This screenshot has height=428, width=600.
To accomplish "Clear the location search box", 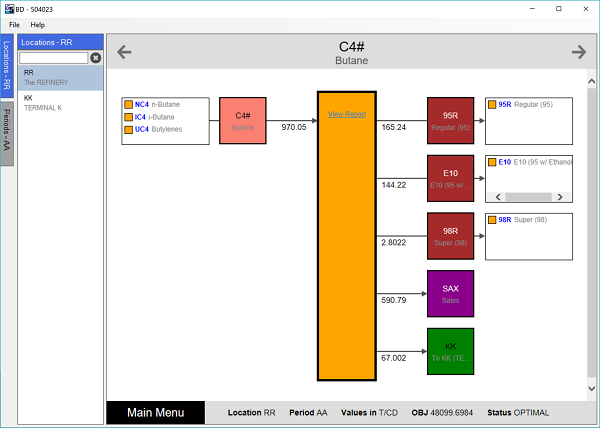I will click(x=96, y=58).
